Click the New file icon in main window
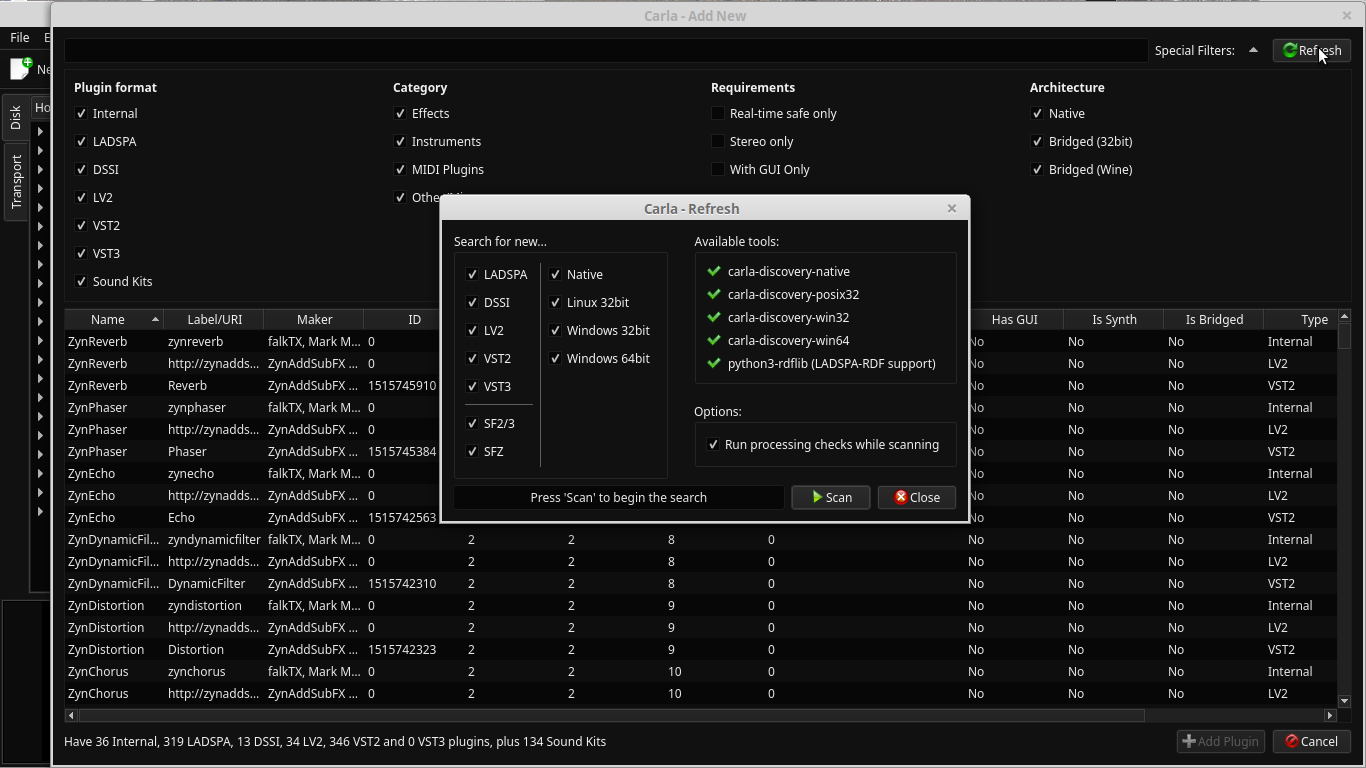This screenshot has width=1366, height=768. (20, 68)
